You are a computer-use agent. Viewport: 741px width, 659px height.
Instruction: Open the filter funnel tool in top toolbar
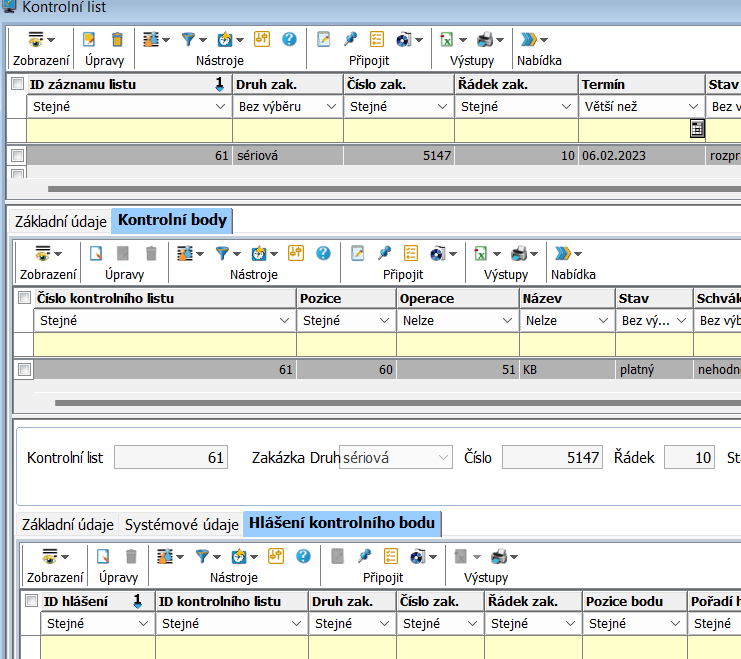tap(188, 40)
